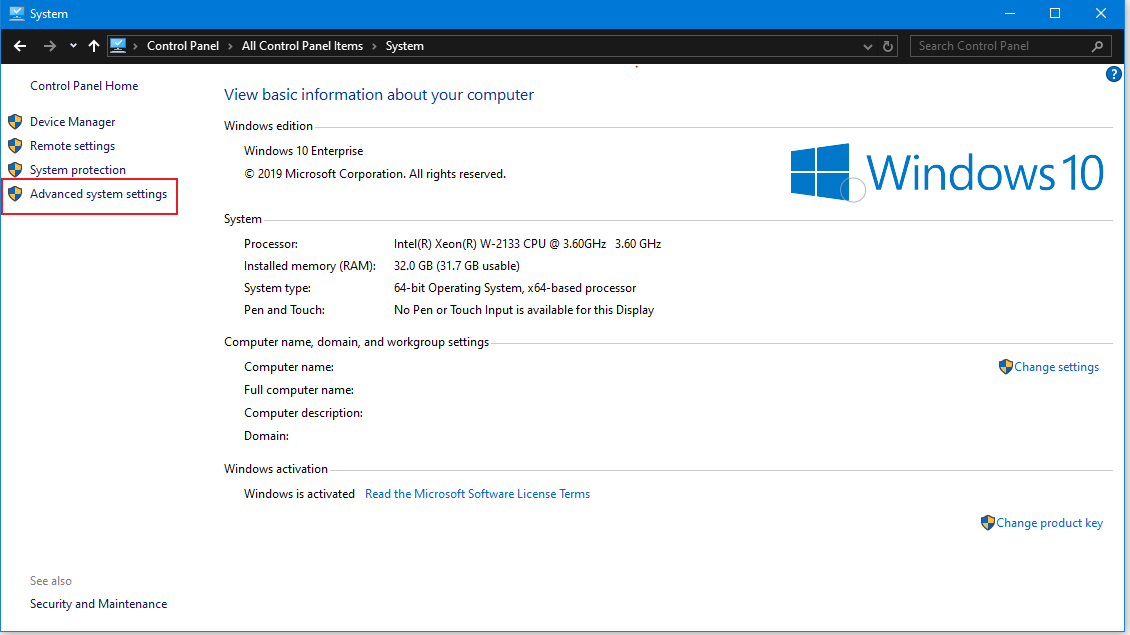The width and height of the screenshot is (1130, 635).
Task: Open Security and Maintenance
Action: pos(98,604)
